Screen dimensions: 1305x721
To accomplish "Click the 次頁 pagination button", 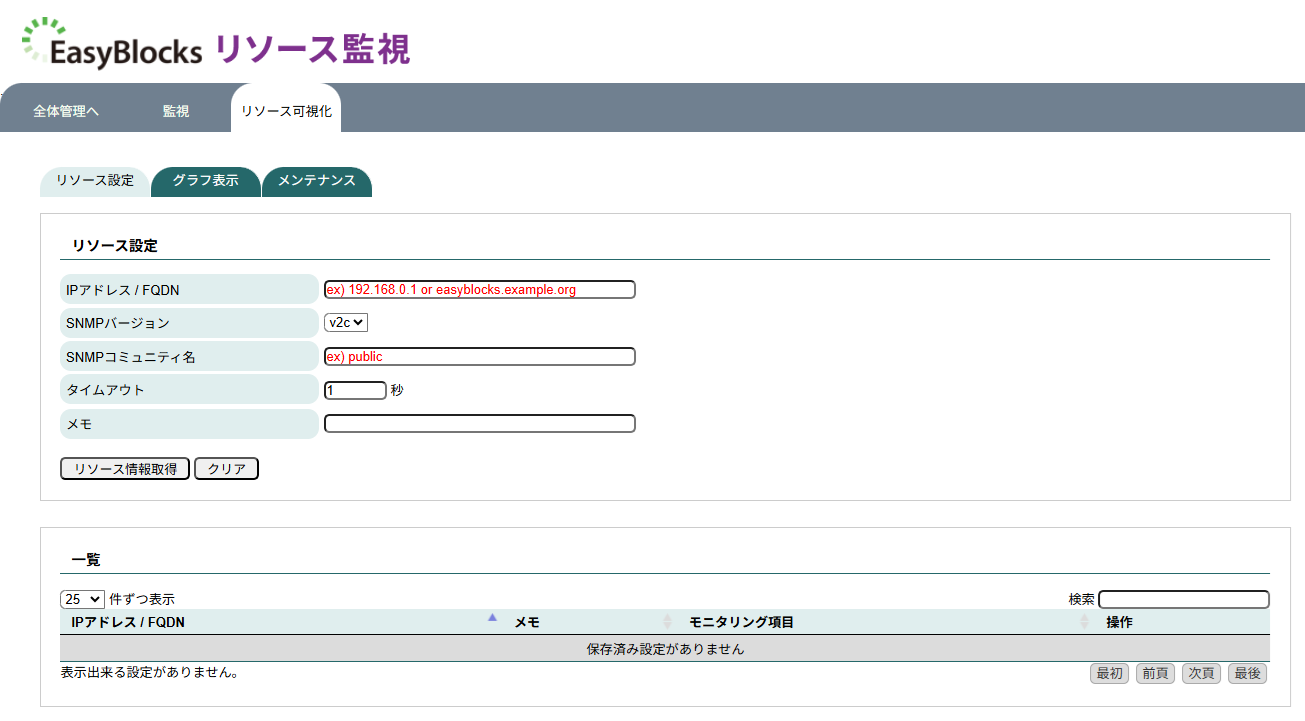I will [x=1201, y=674].
